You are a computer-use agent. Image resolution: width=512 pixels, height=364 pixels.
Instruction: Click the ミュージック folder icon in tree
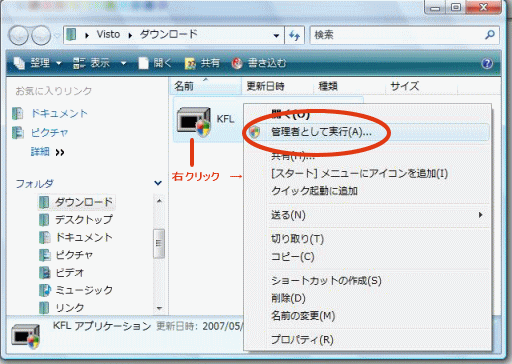click(x=45, y=290)
